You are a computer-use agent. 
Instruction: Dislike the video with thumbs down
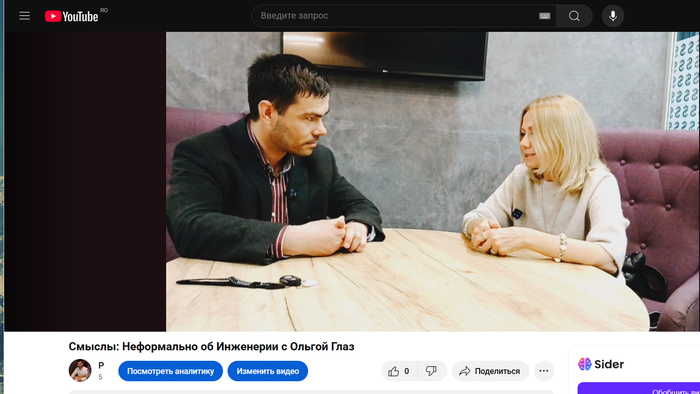pos(431,371)
